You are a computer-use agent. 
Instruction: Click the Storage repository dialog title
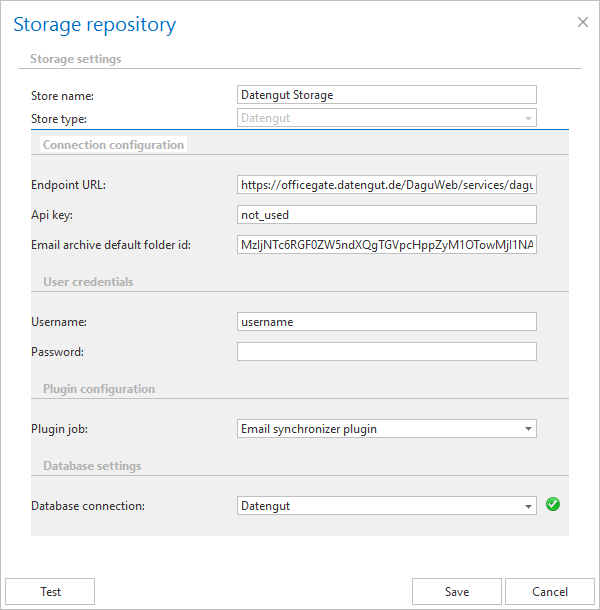tap(95, 24)
